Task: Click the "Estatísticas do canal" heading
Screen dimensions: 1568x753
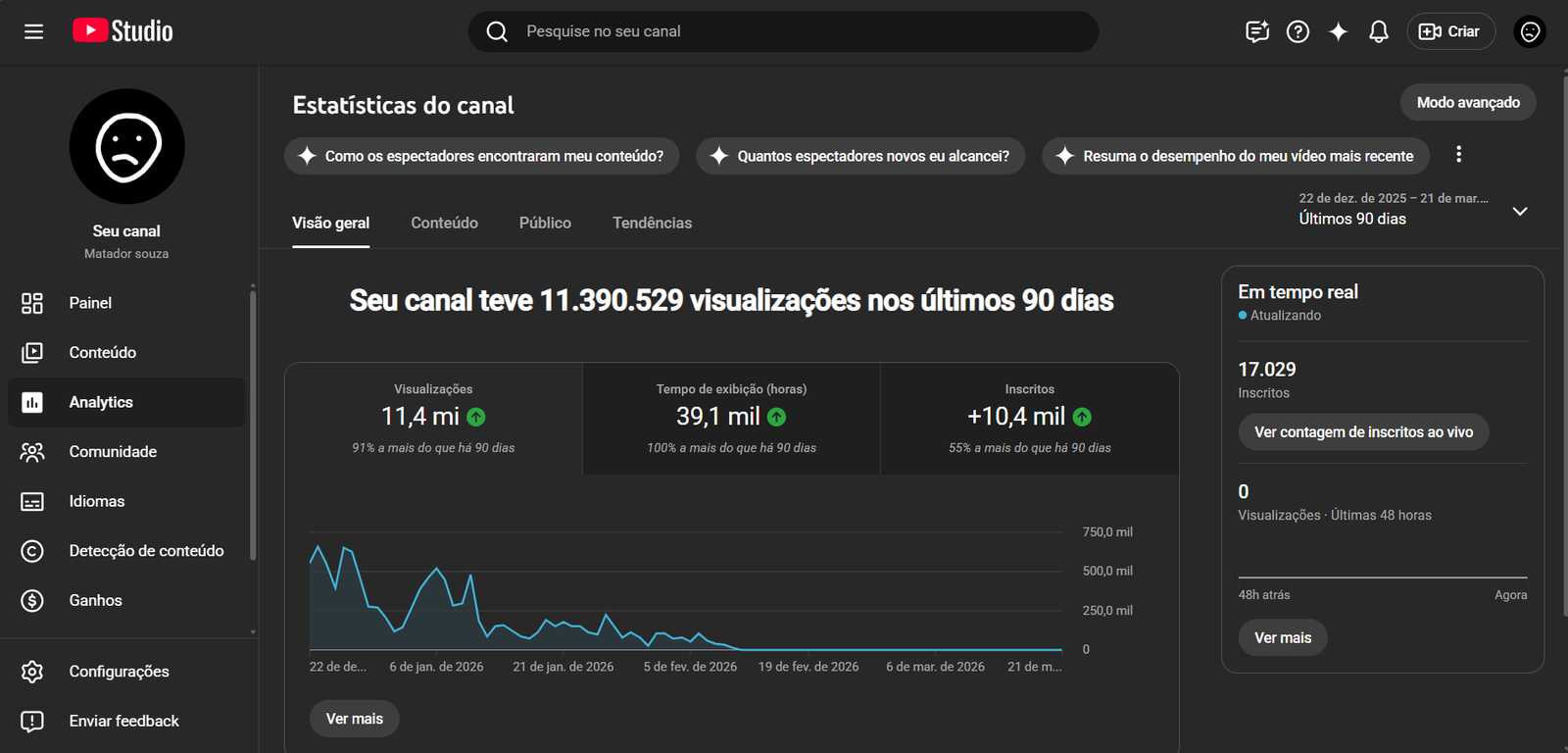Action: pos(403,105)
